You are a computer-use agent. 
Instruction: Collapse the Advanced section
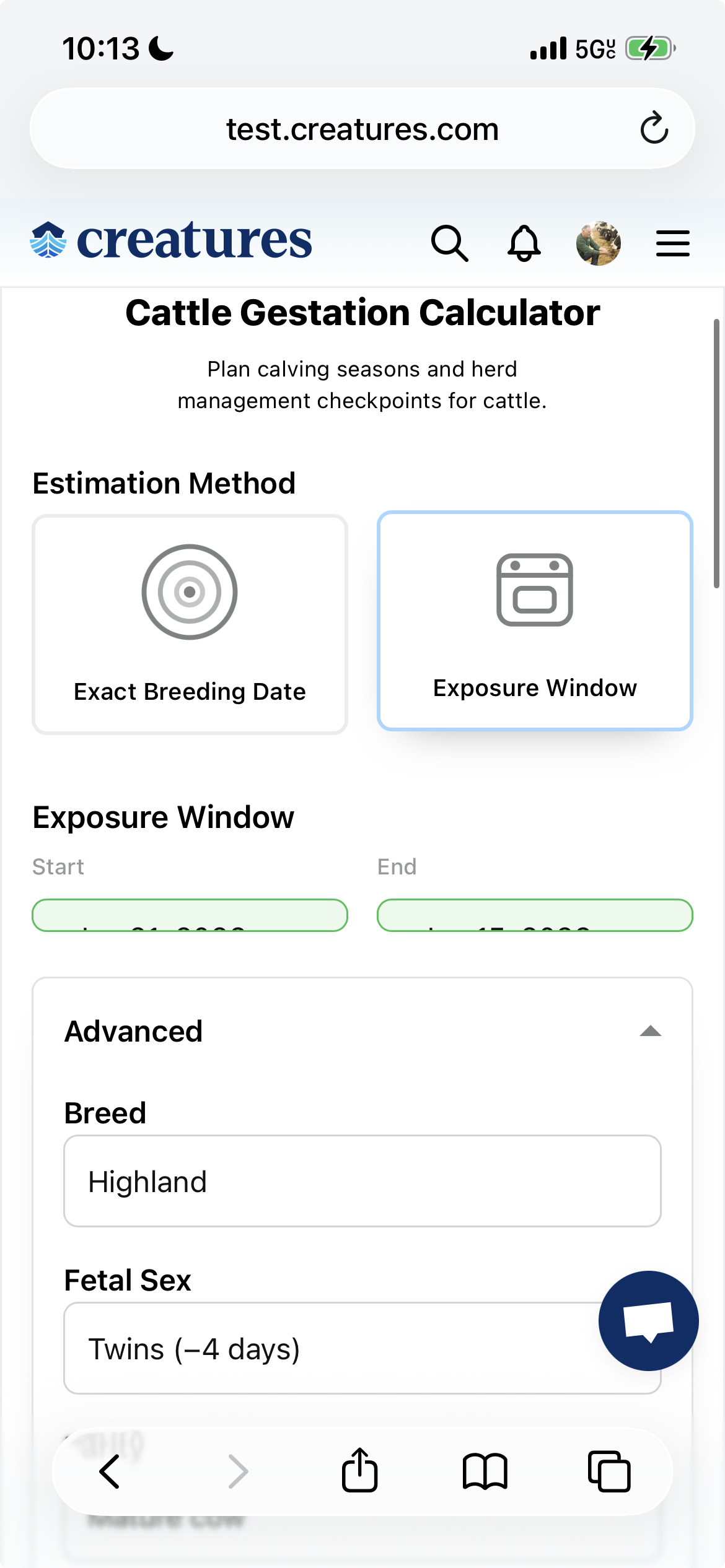[x=651, y=1031]
